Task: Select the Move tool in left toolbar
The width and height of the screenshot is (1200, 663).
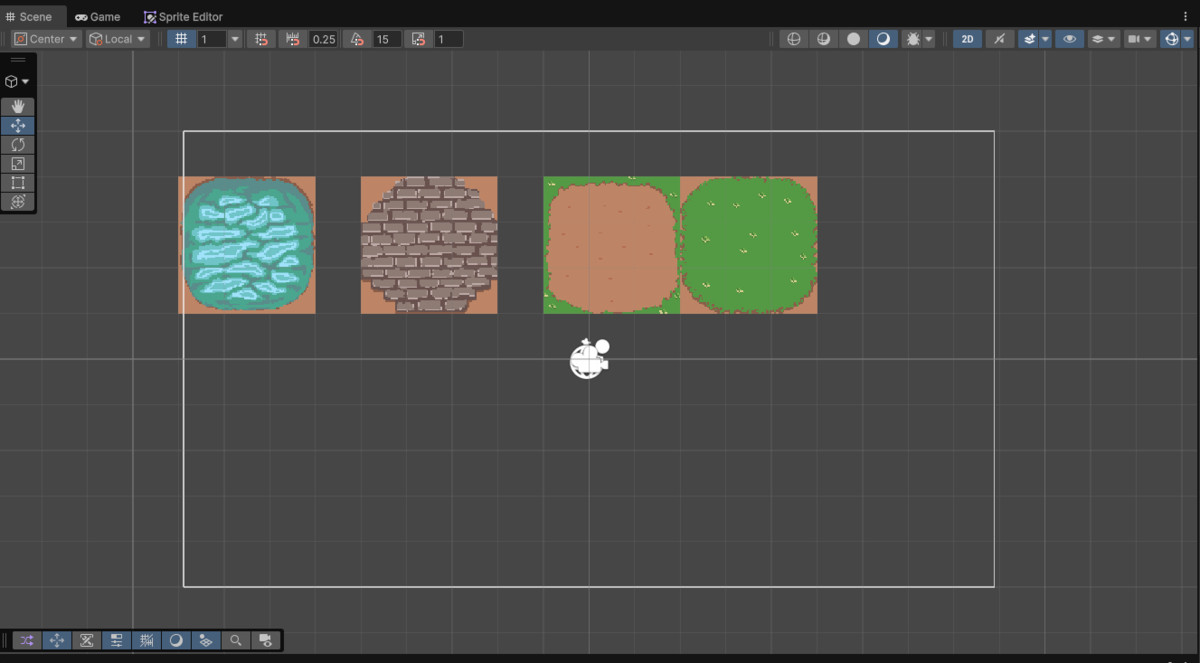Action: click(18, 126)
